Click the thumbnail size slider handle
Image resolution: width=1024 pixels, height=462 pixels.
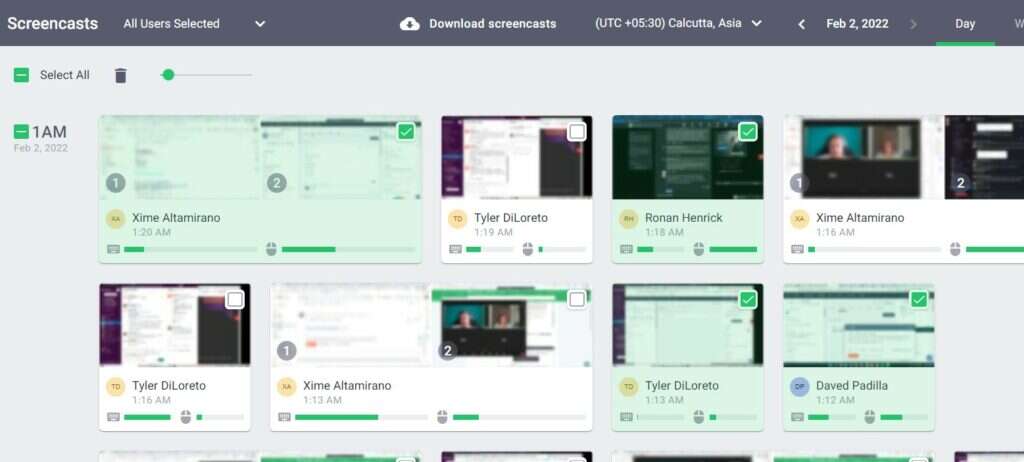[x=168, y=75]
